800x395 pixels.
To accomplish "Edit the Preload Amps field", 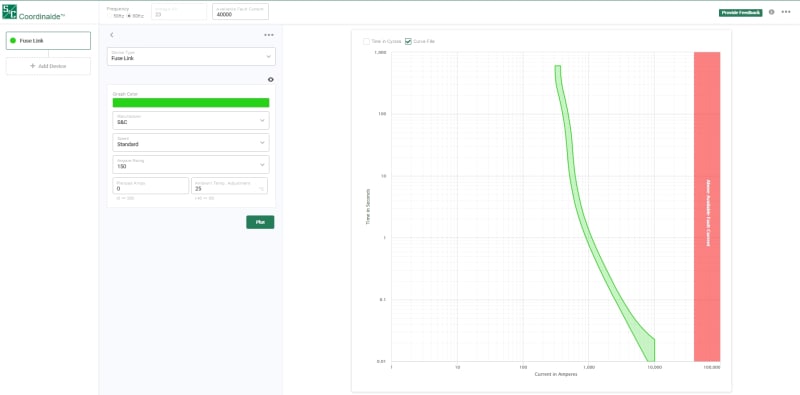I will [x=151, y=186].
